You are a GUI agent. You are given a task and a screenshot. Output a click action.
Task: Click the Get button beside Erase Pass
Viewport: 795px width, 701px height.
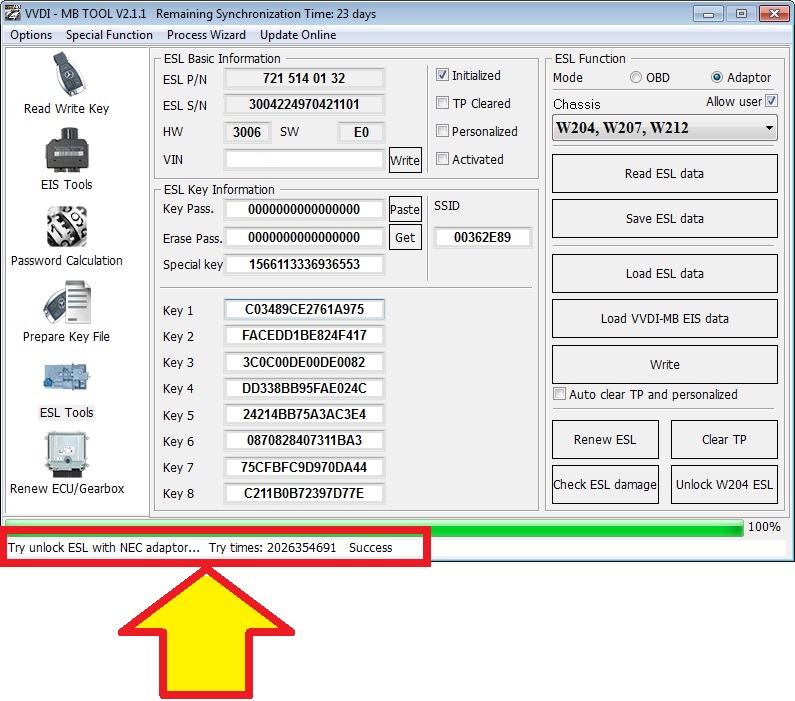coord(405,237)
